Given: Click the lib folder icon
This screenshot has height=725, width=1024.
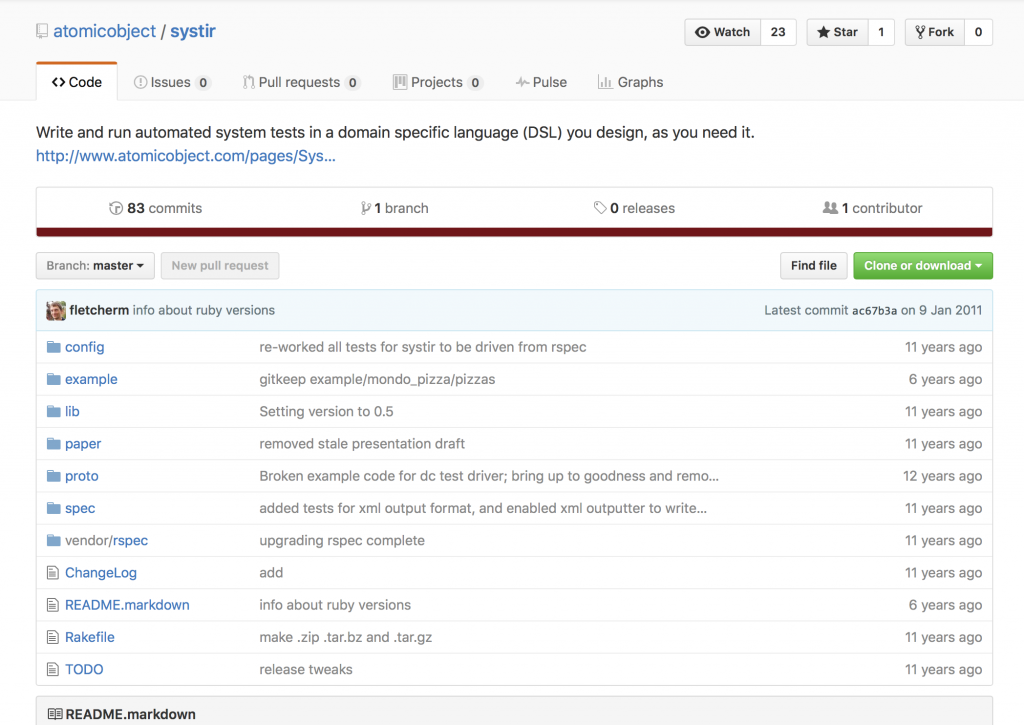Looking at the screenshot, I should point(54,411).
